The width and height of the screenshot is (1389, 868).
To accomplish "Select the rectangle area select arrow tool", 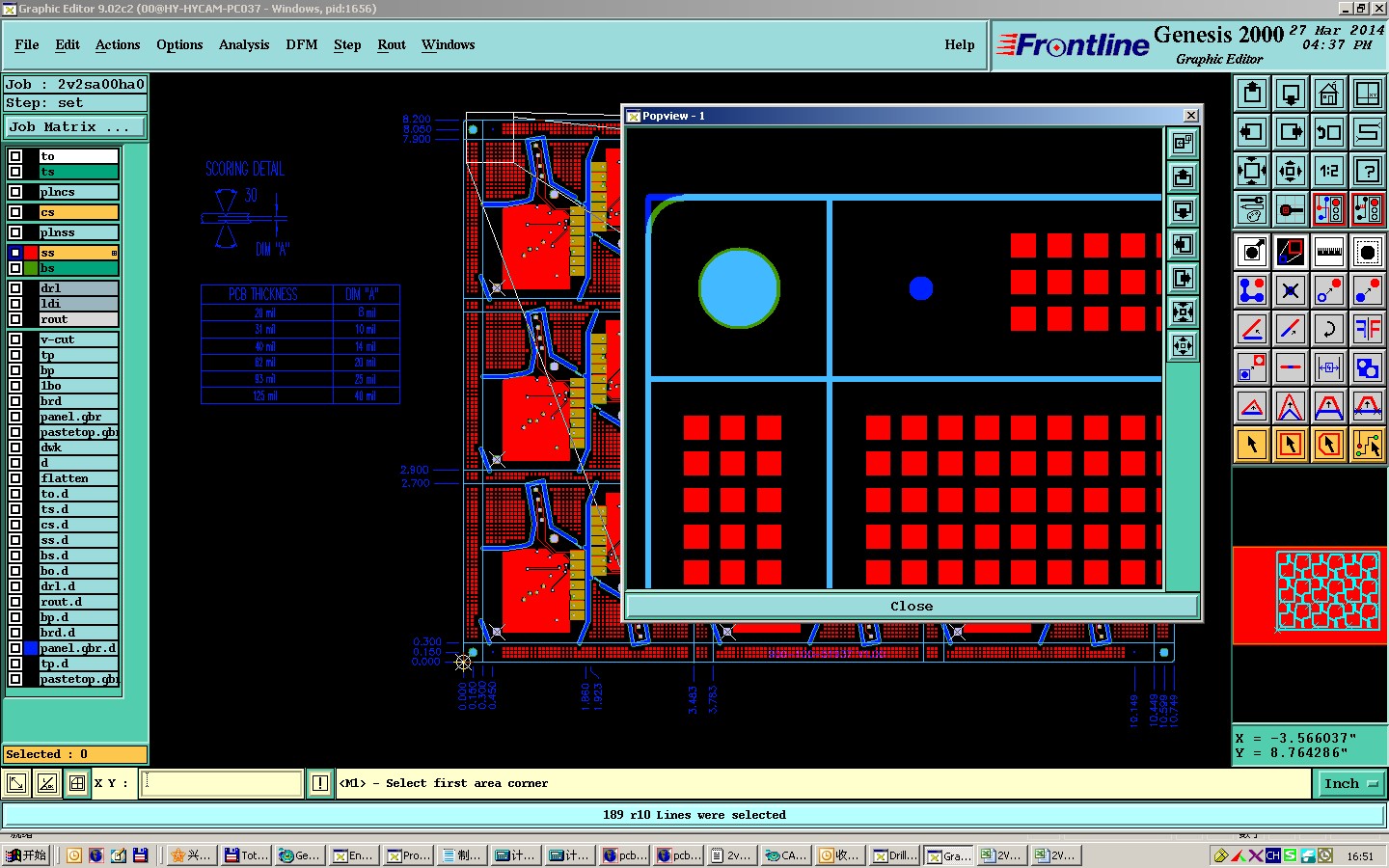I will [1291, 445].
